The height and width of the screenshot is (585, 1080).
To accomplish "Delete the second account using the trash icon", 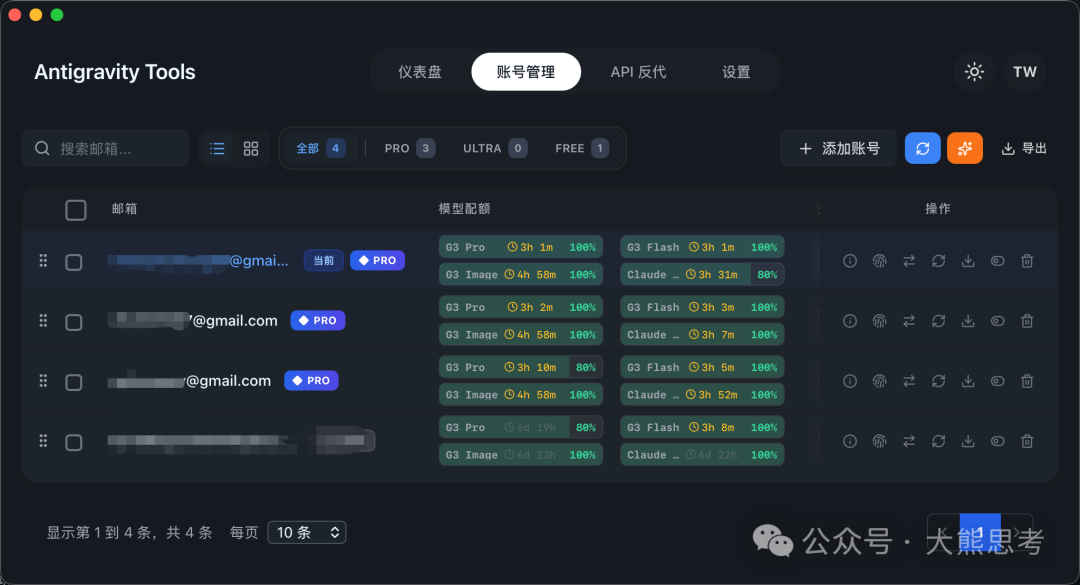I will pyautogui.click(x=1027, y=320).
